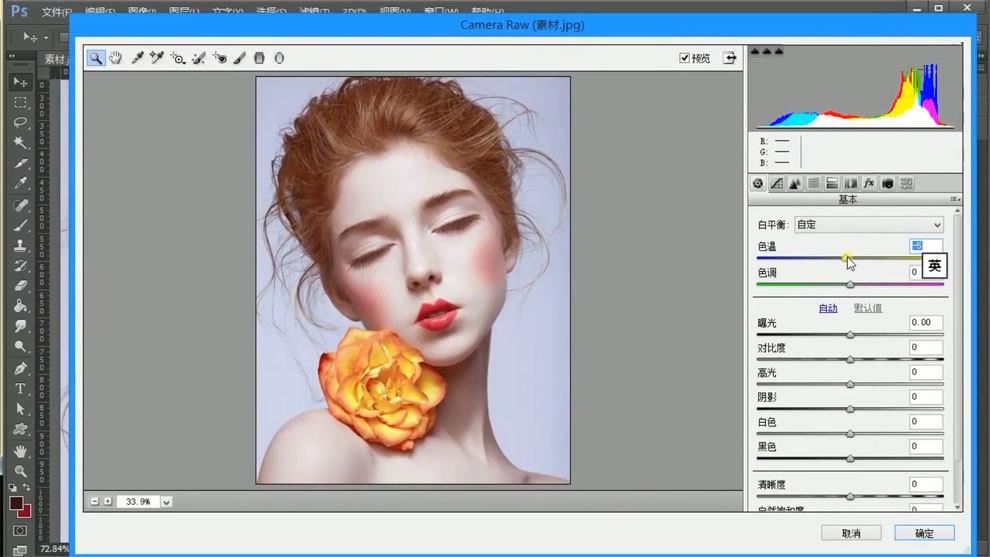Toggle full screen mode icon beside preview
This screenshot has height=557, width=990.
(730, 58)
